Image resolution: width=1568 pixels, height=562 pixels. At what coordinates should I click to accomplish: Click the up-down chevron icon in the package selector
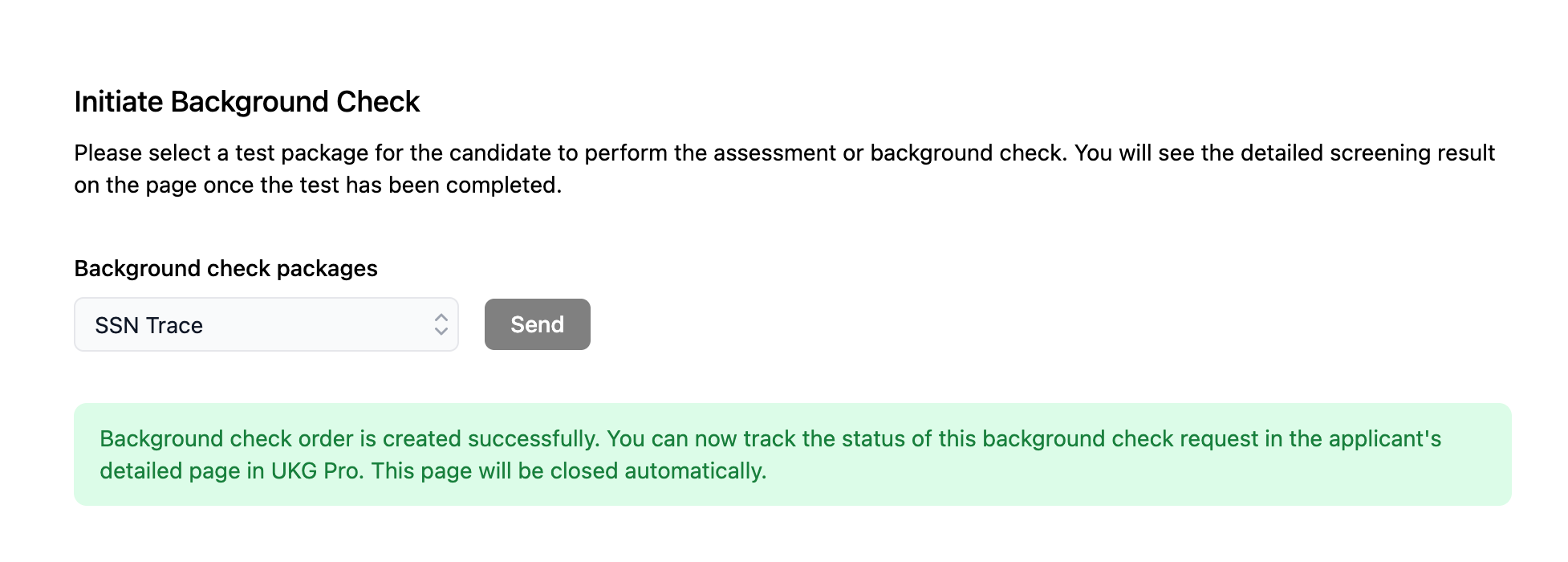click(441, 324)
